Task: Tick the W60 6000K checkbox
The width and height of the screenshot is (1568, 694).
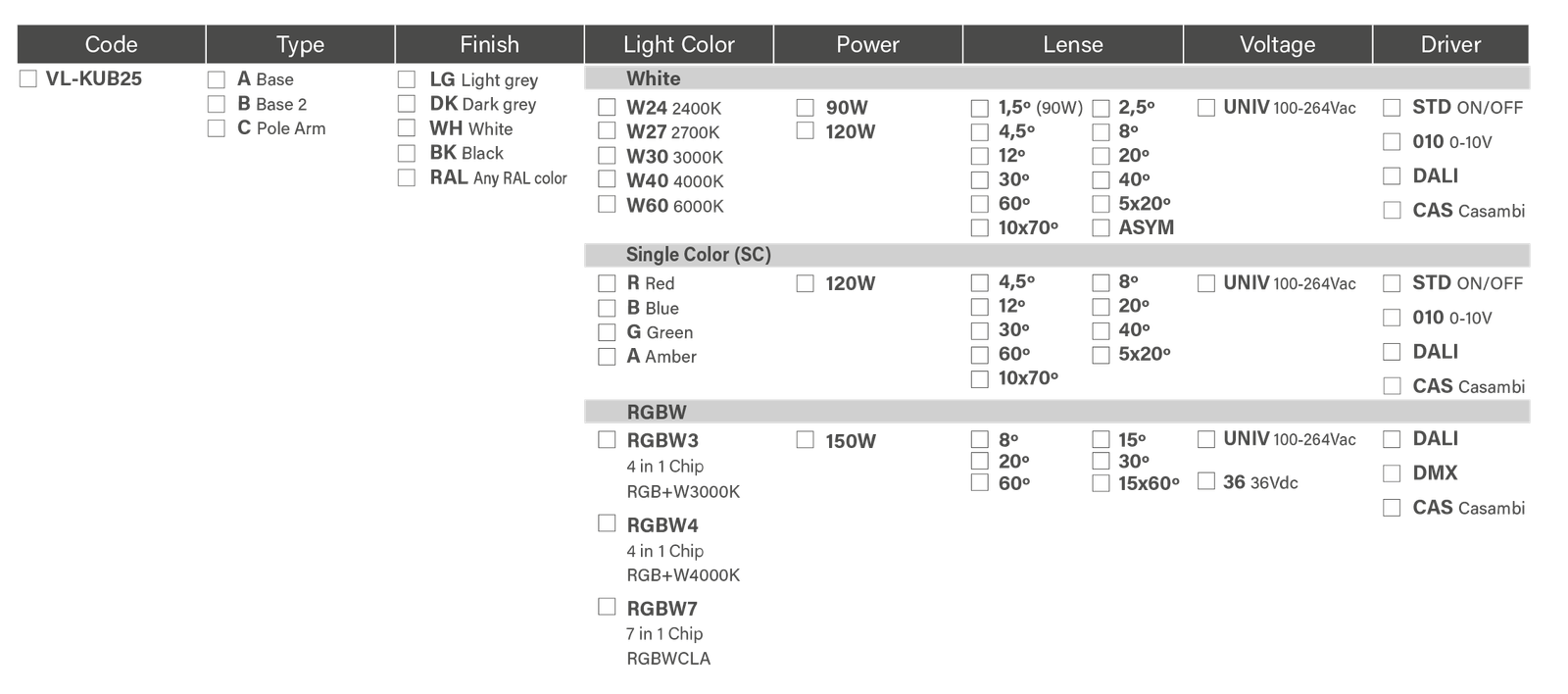Action: pyautogui.click(x=607, y=205)
